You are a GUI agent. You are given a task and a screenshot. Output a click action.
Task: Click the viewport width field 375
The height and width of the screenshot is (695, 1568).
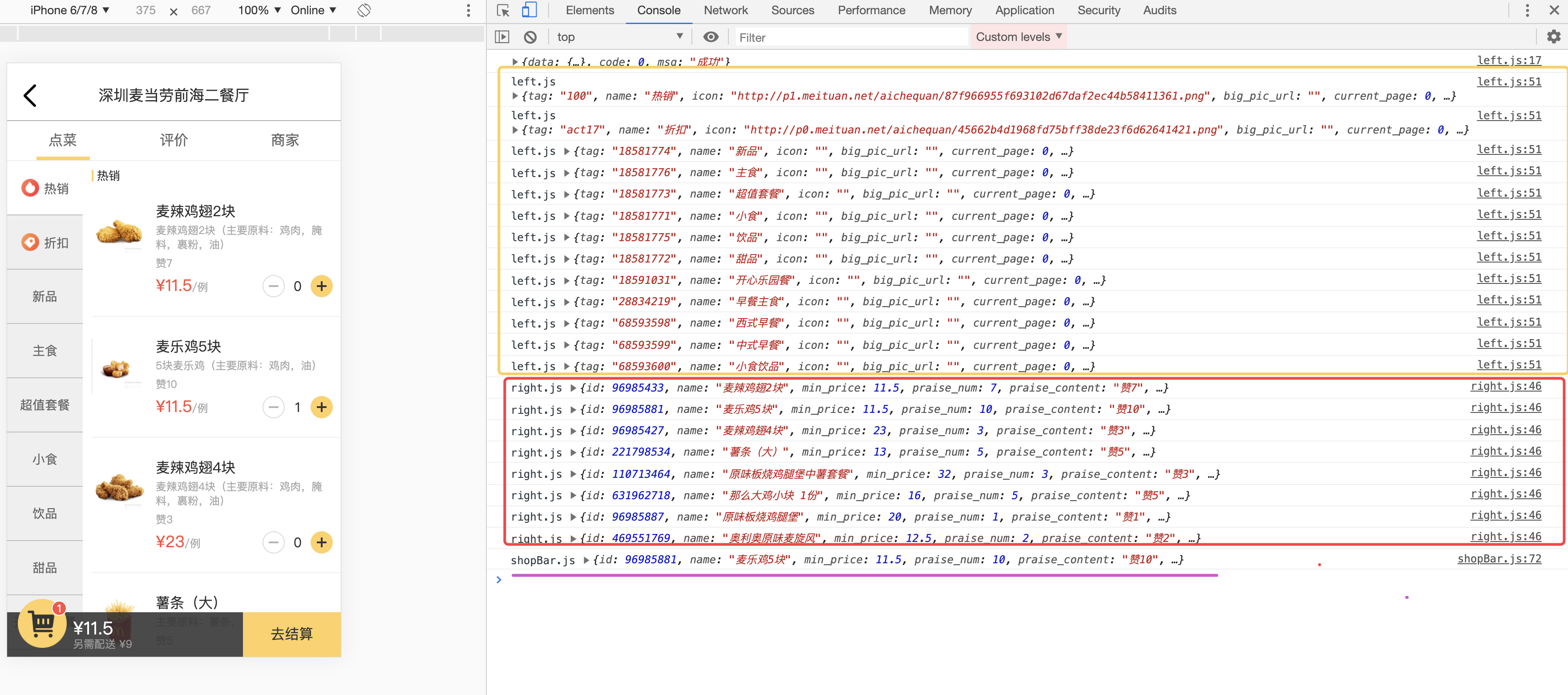point(145,10)
